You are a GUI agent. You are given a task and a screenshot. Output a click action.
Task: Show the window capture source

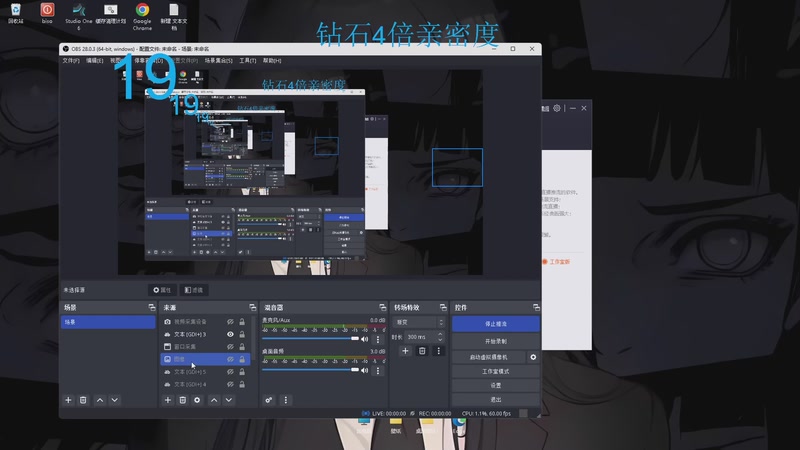coord(230,347)
